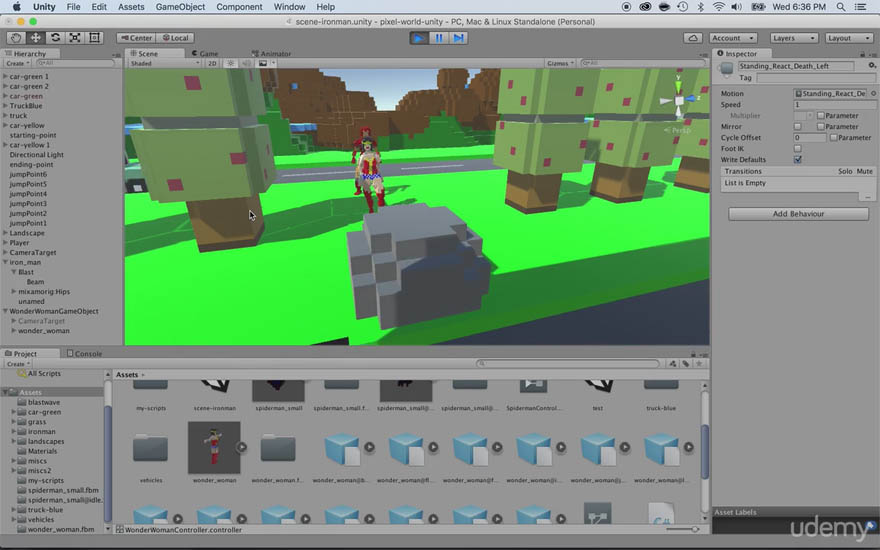Switch to the Animator tab
Screen dimensions: 880x550
click(x=271, y=53)
